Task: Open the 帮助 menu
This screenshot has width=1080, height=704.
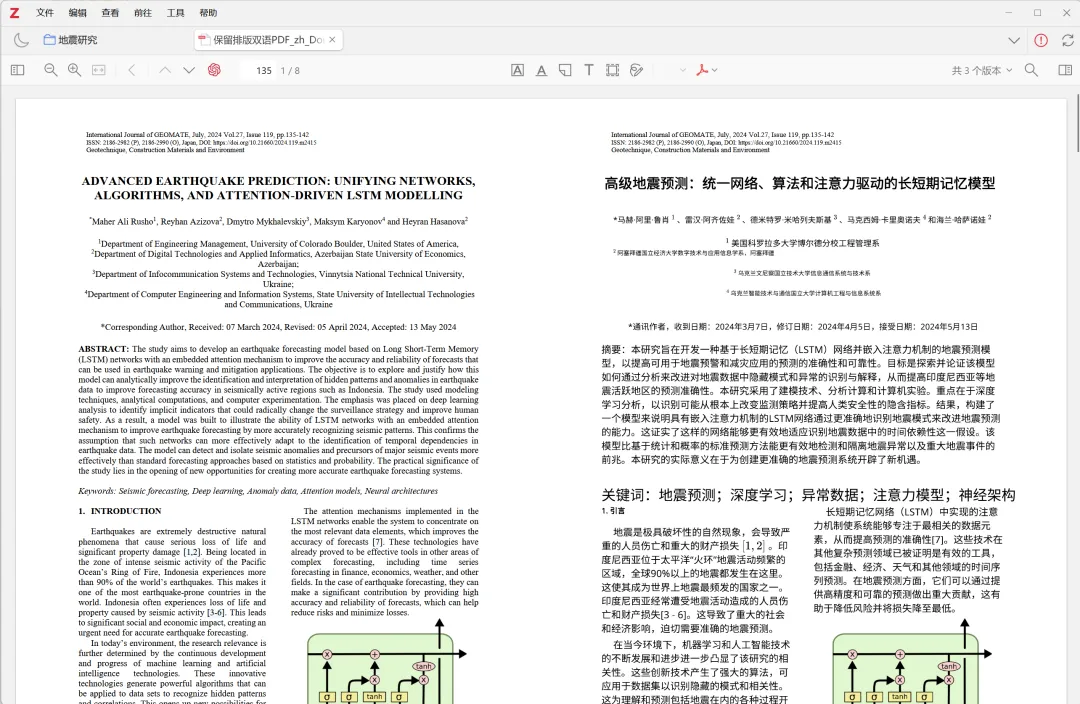Action: [208, 12]
